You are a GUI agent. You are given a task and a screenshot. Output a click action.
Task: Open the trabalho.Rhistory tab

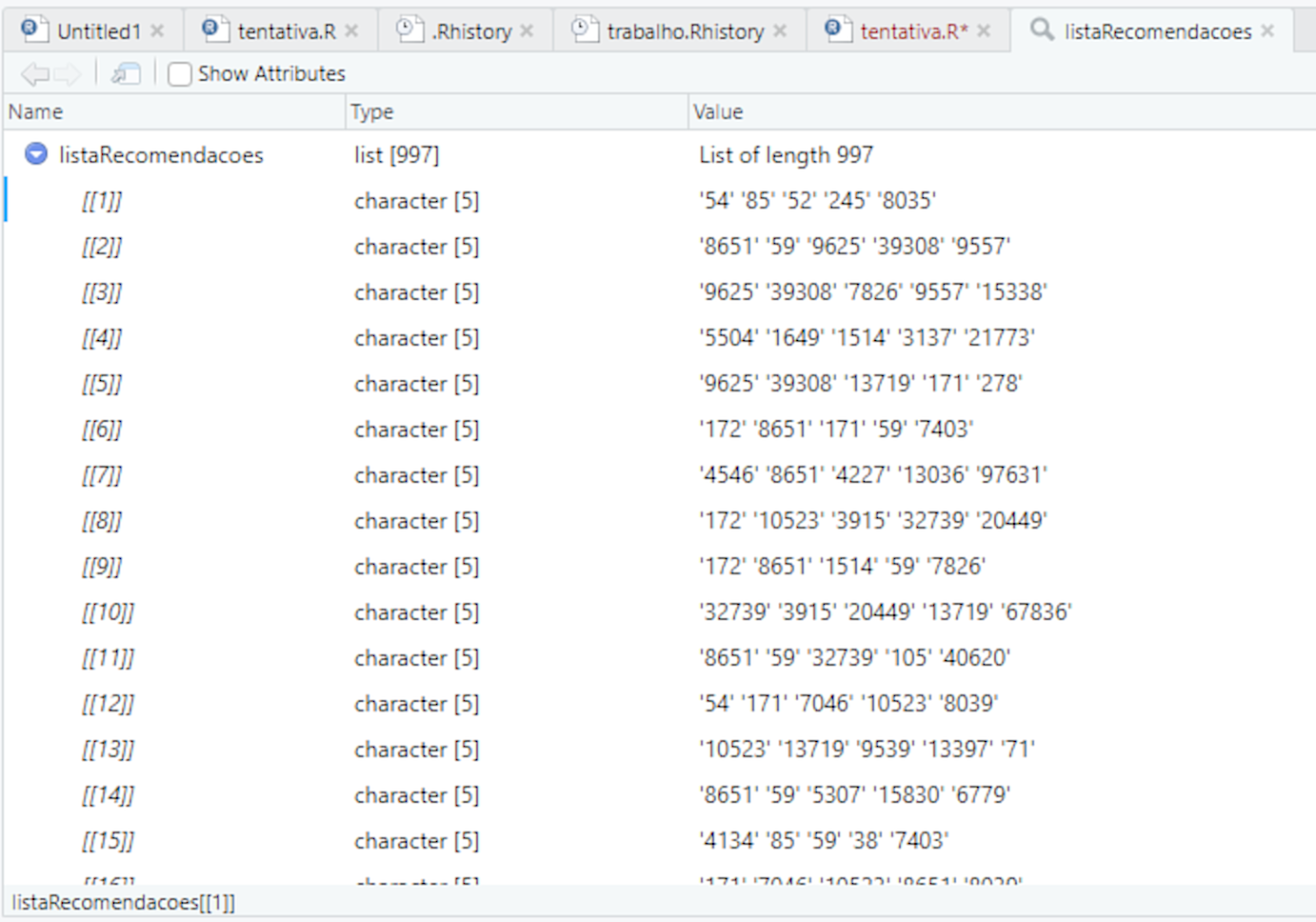click(686, 31)
